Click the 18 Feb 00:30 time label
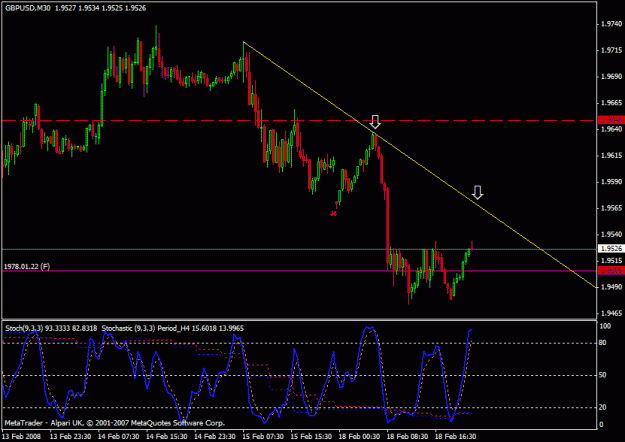Viewport: 625px width, 442px height. pyautogui.click(x=360, y=436)
